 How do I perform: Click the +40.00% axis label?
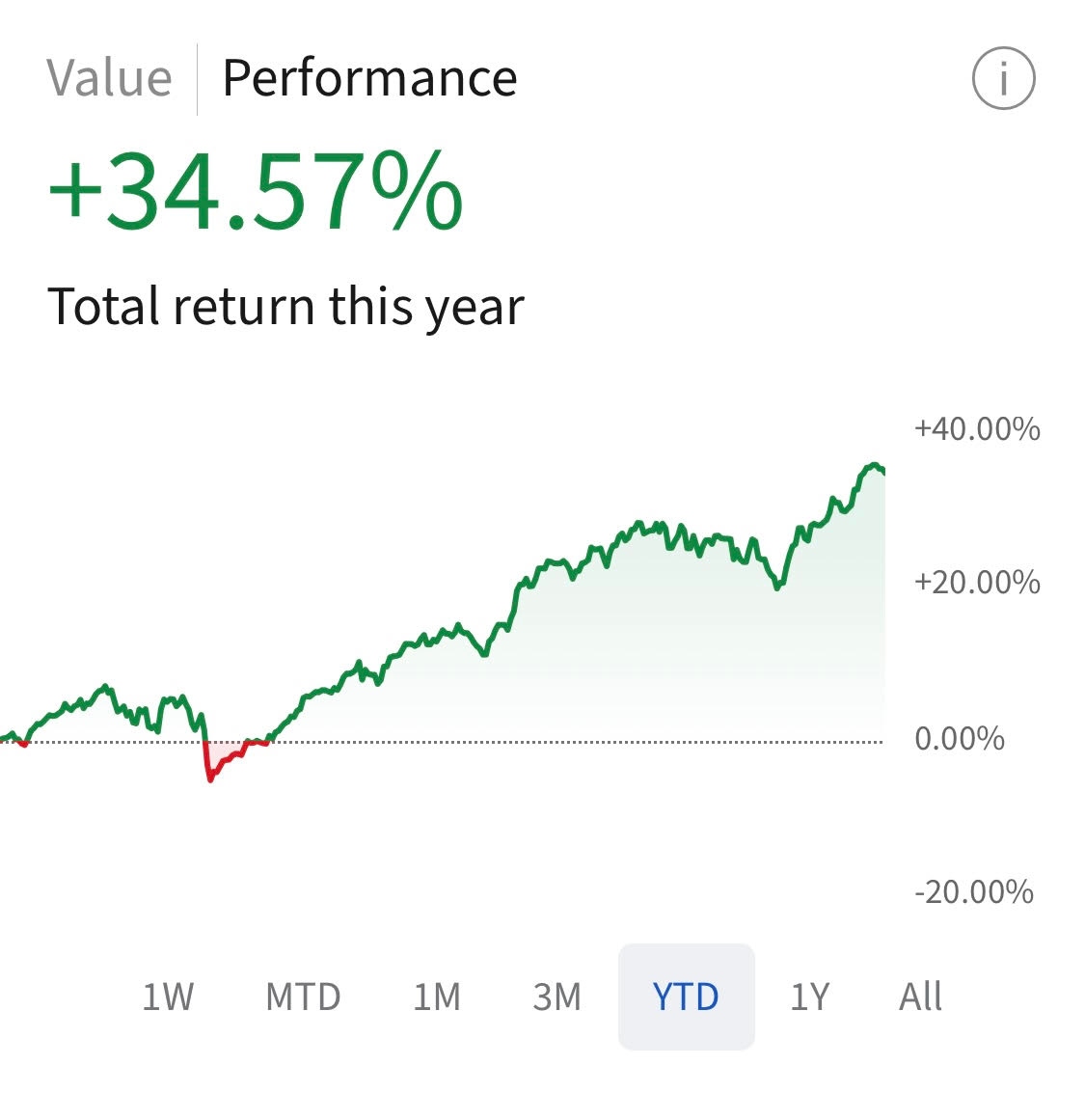[x=977, y=428]
